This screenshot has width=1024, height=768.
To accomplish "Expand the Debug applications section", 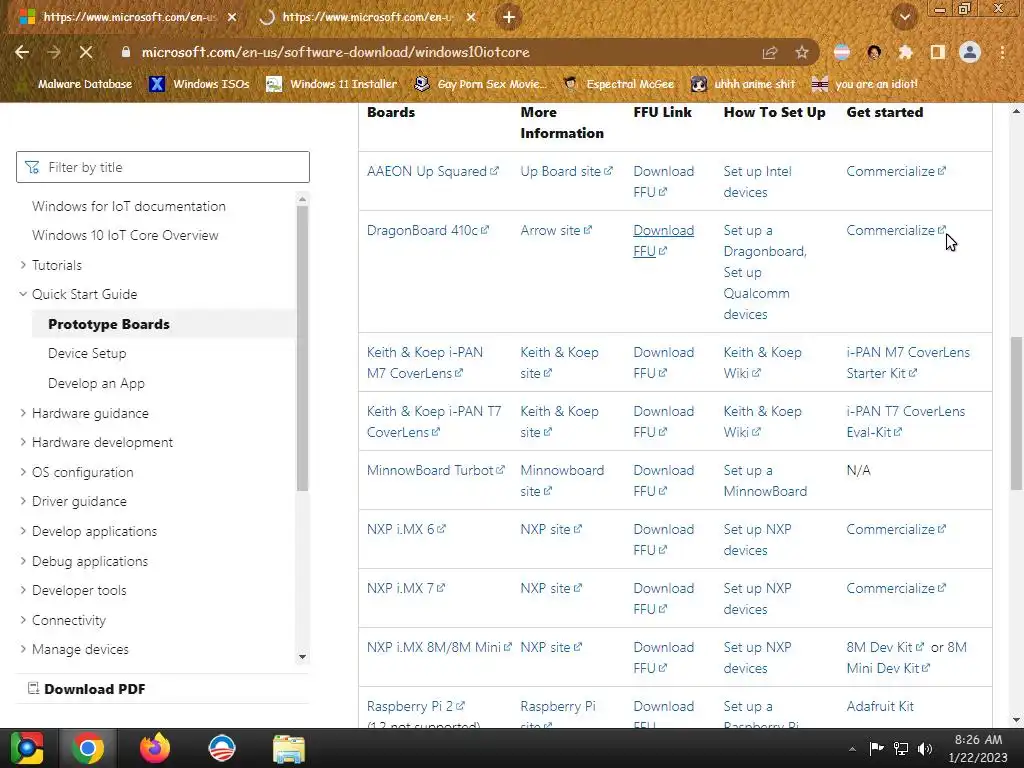I will [83, 562].
